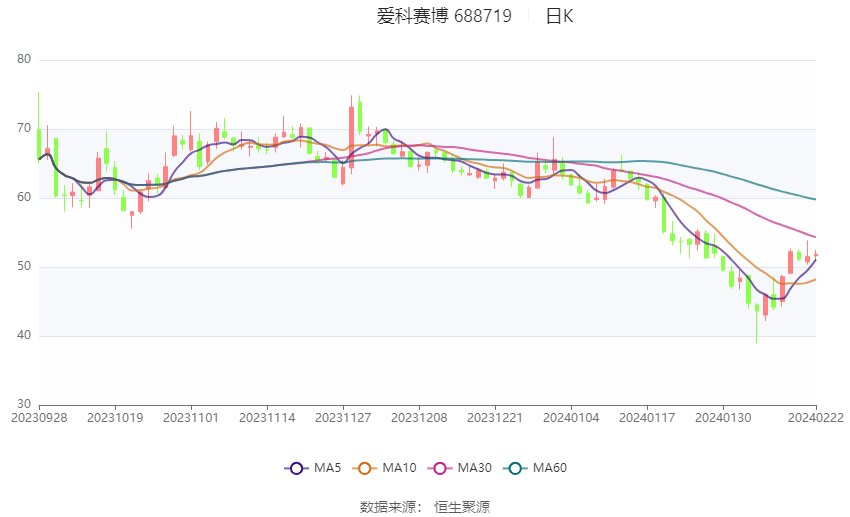This screenshot has height=517, width=850.
Task: Toggle the MA60 legend series
Action: point(535,468)
